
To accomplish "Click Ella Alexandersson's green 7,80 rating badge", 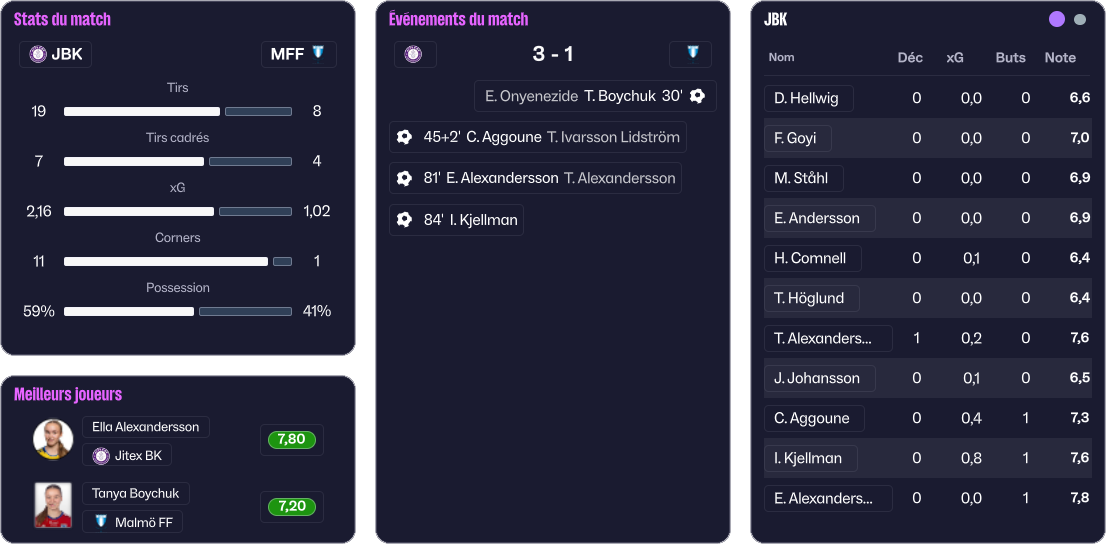I will tap(291, 440).
